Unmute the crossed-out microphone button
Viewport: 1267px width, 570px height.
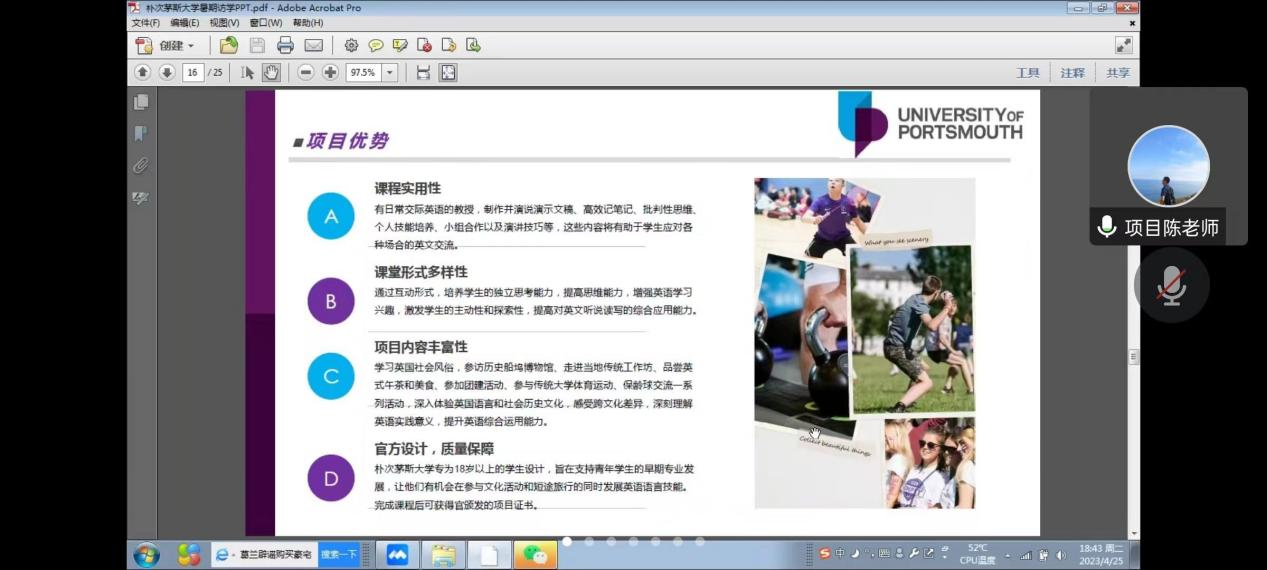click(1171, 285)
